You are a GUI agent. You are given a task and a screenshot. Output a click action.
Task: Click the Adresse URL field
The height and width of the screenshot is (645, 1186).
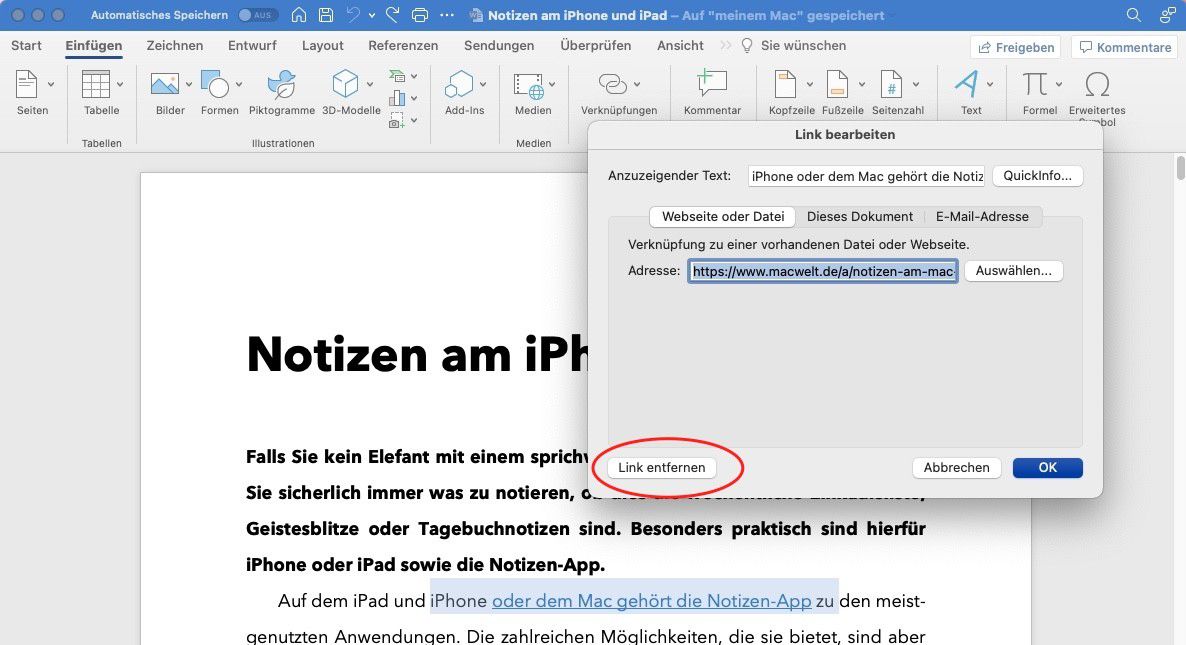tap(823, 271)
